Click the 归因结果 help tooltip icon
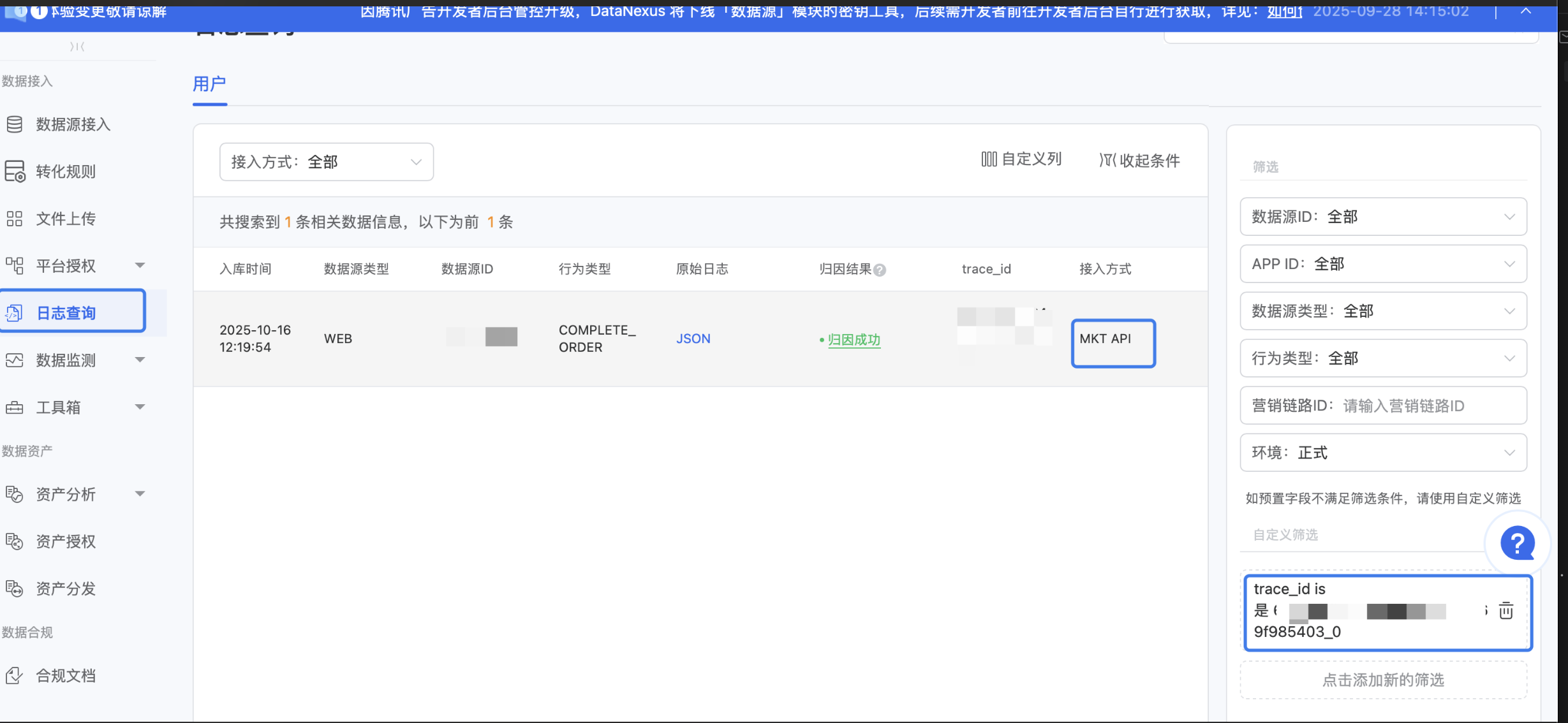Image resolution: width=1568 pixels, height=723 pixels. 880,270
